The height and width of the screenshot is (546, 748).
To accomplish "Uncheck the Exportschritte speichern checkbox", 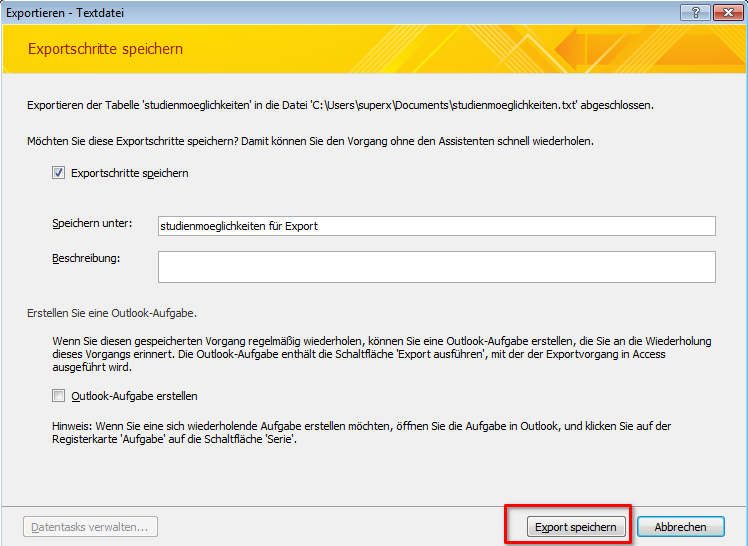I will tap(58, 173).
